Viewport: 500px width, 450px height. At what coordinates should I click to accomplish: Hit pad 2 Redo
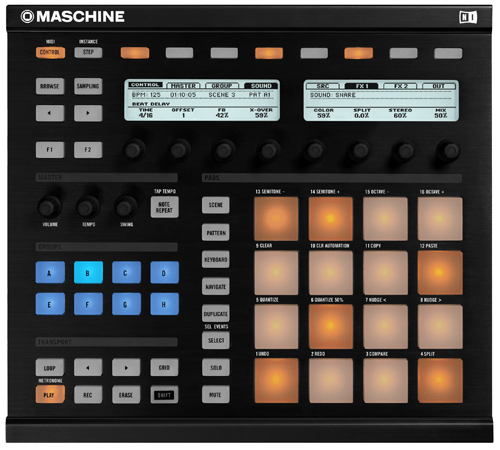click(x=331, y=380)
